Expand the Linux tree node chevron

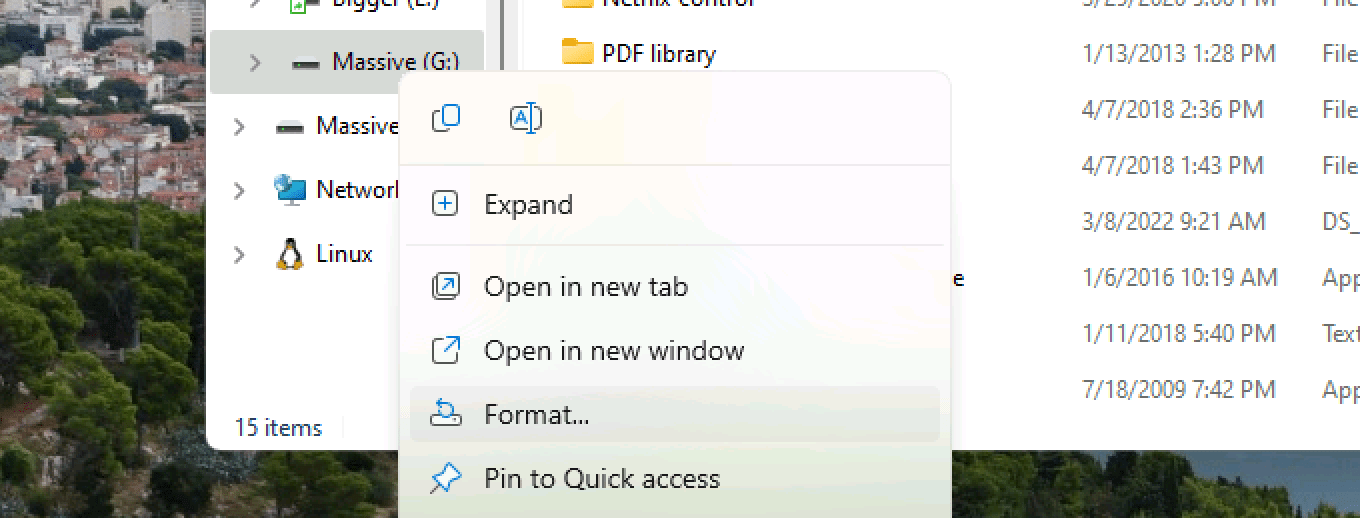(x=239, y=254)
